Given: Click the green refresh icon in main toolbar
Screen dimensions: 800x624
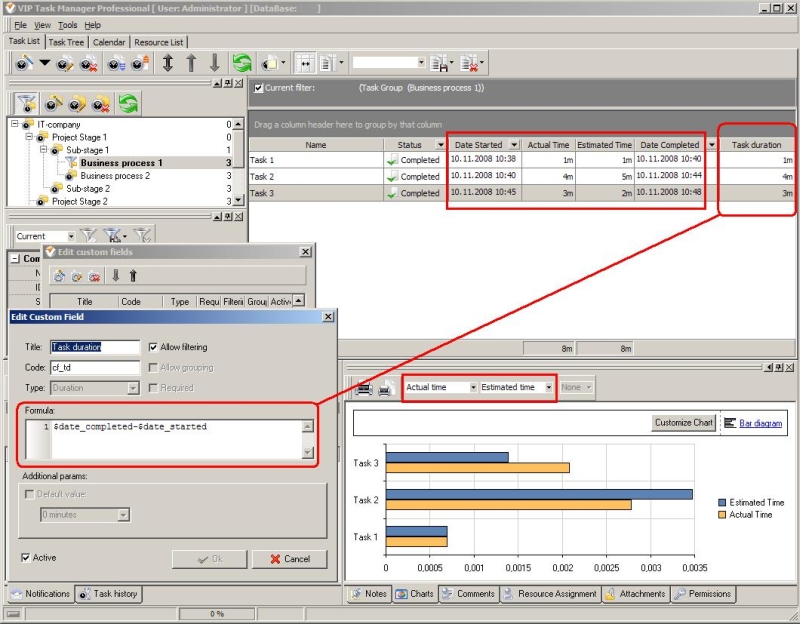Looking at the screenshot, I should click(242, 63).
